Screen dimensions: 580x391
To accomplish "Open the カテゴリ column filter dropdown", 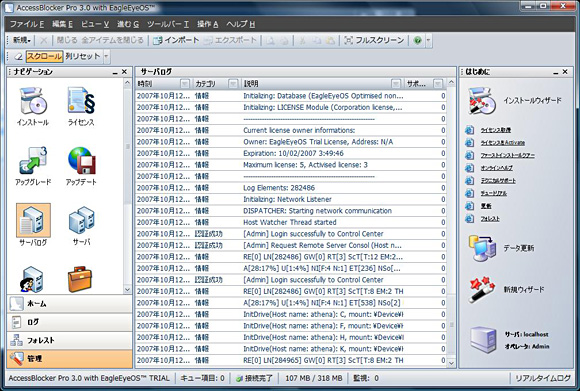I will 233,84.
